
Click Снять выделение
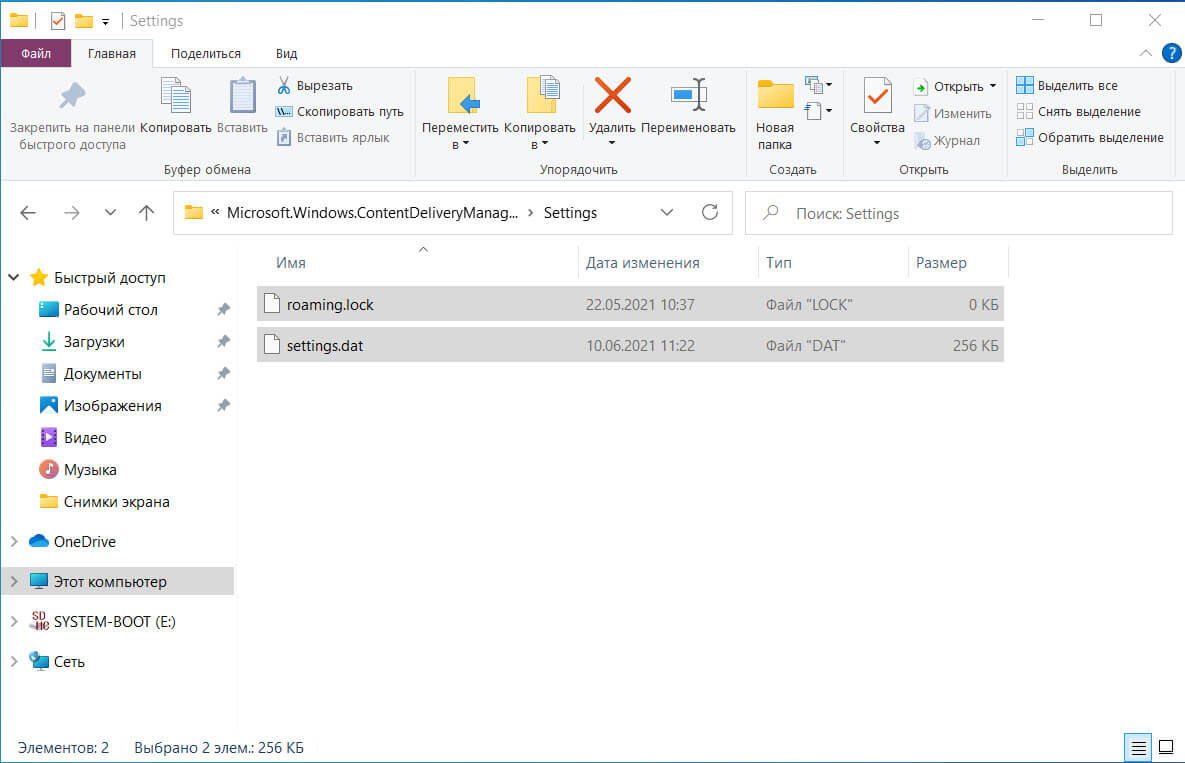(1078, 111)
